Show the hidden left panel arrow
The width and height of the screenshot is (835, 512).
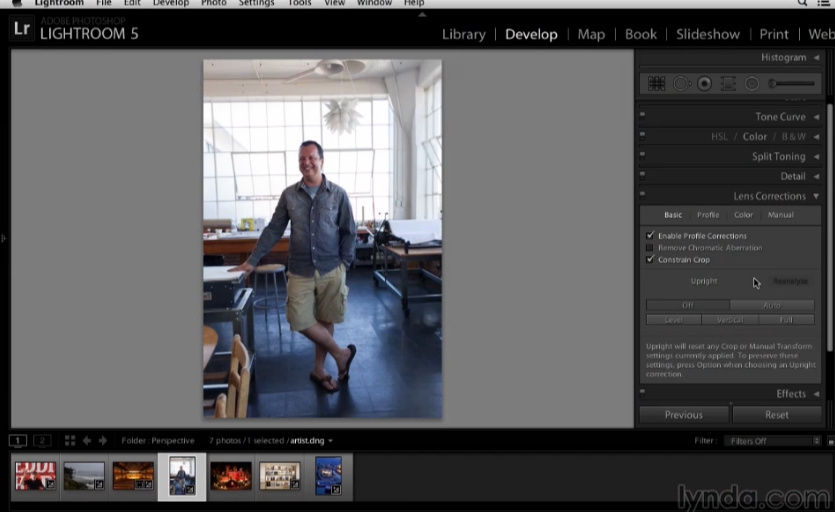pos(3,238)
